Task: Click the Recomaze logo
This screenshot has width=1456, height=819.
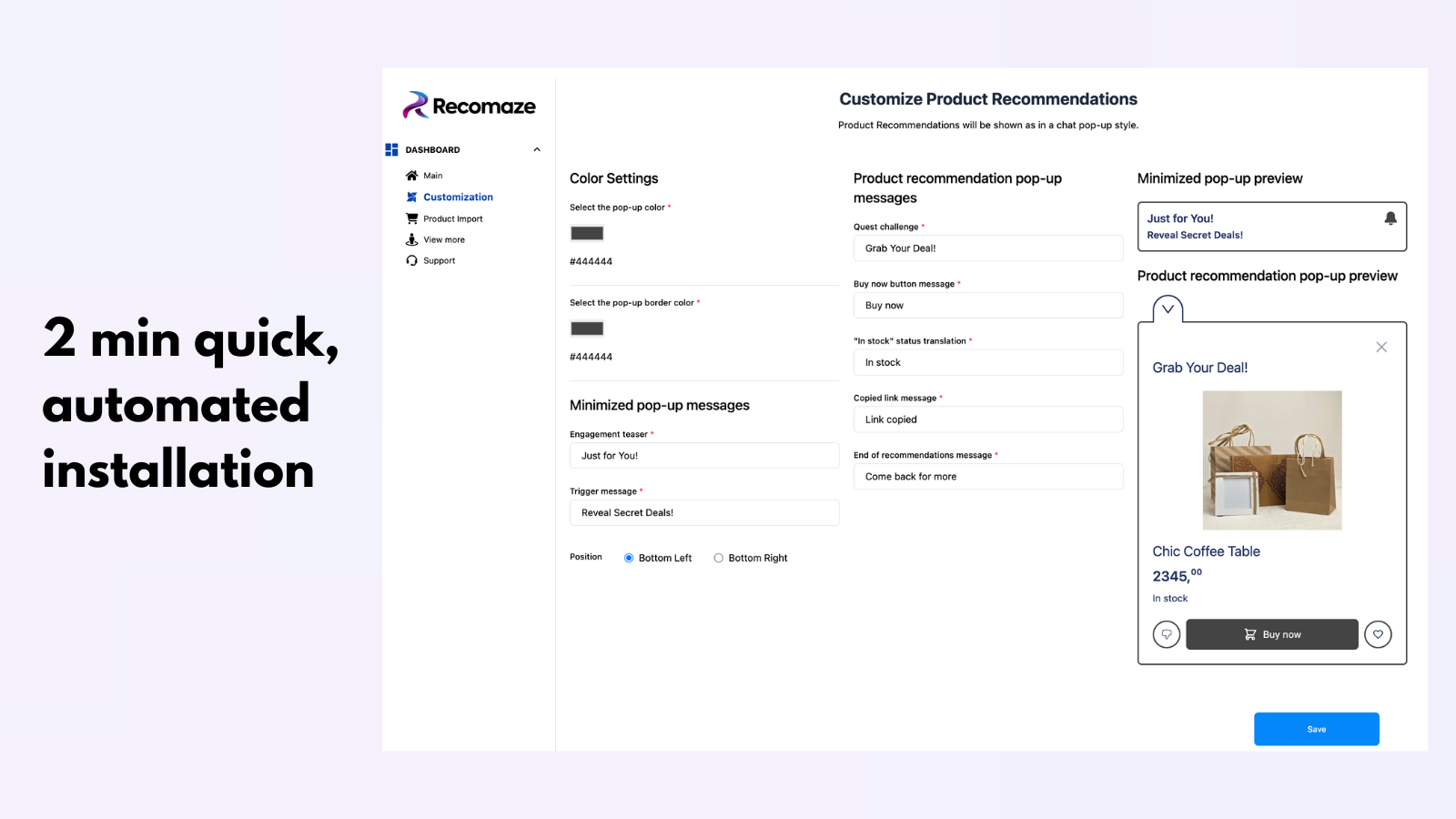Action: [470, 106]
